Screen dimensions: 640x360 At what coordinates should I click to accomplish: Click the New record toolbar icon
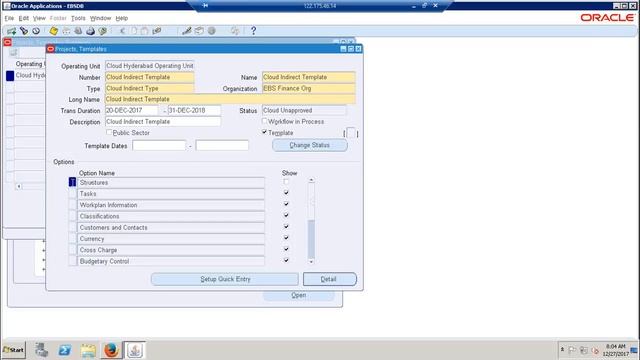click(x=11, y=31)
